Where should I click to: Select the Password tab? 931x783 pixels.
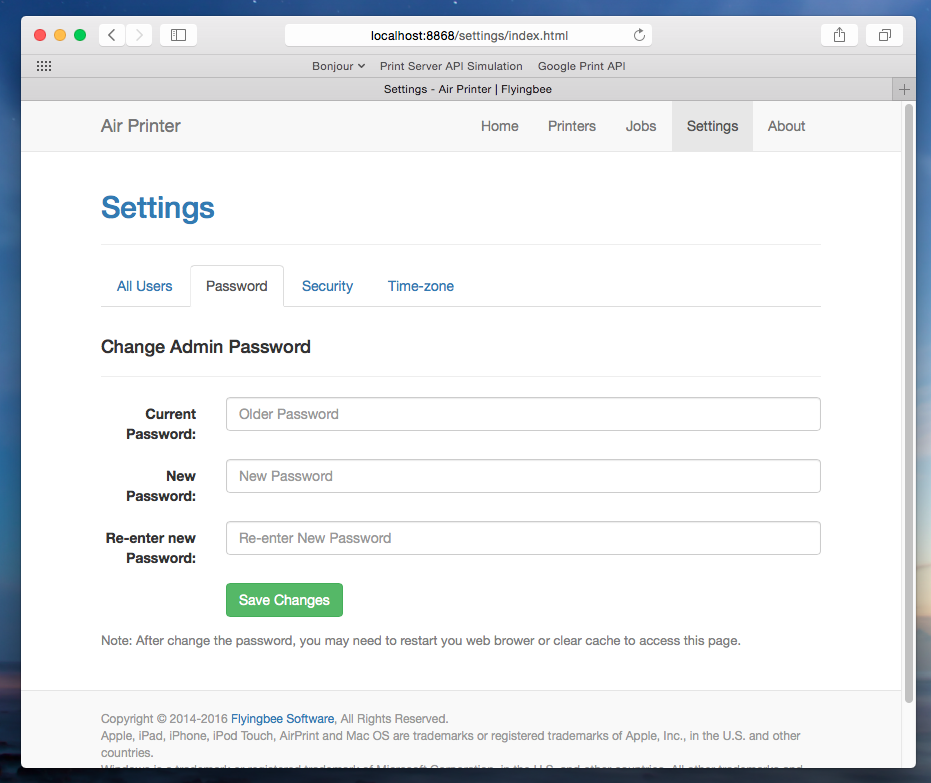coord(236,286)
